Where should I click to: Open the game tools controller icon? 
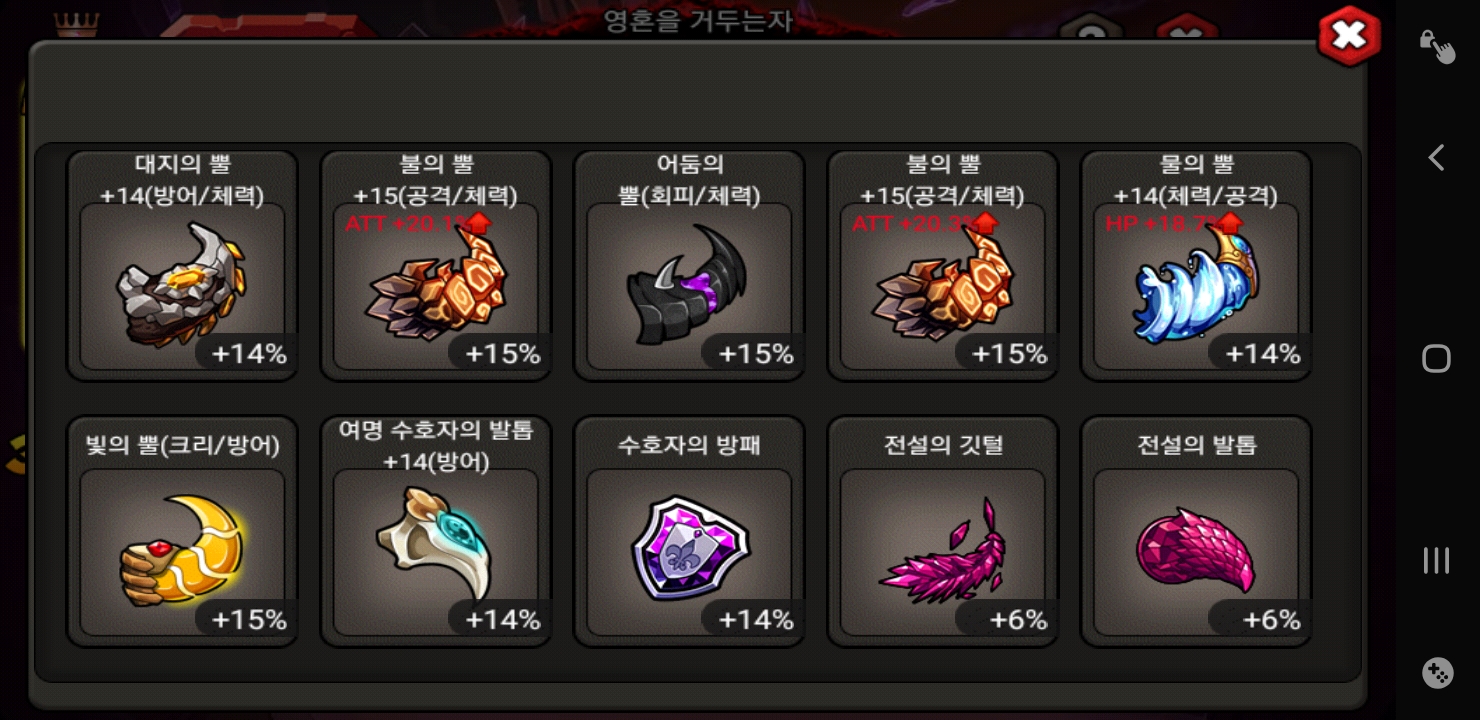tap(1437, 673)
